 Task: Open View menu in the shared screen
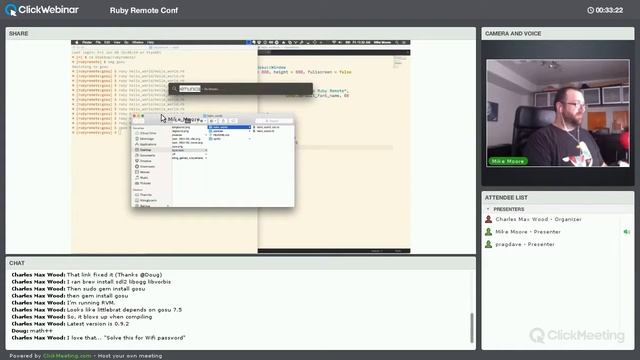click(x=117, y=42)
